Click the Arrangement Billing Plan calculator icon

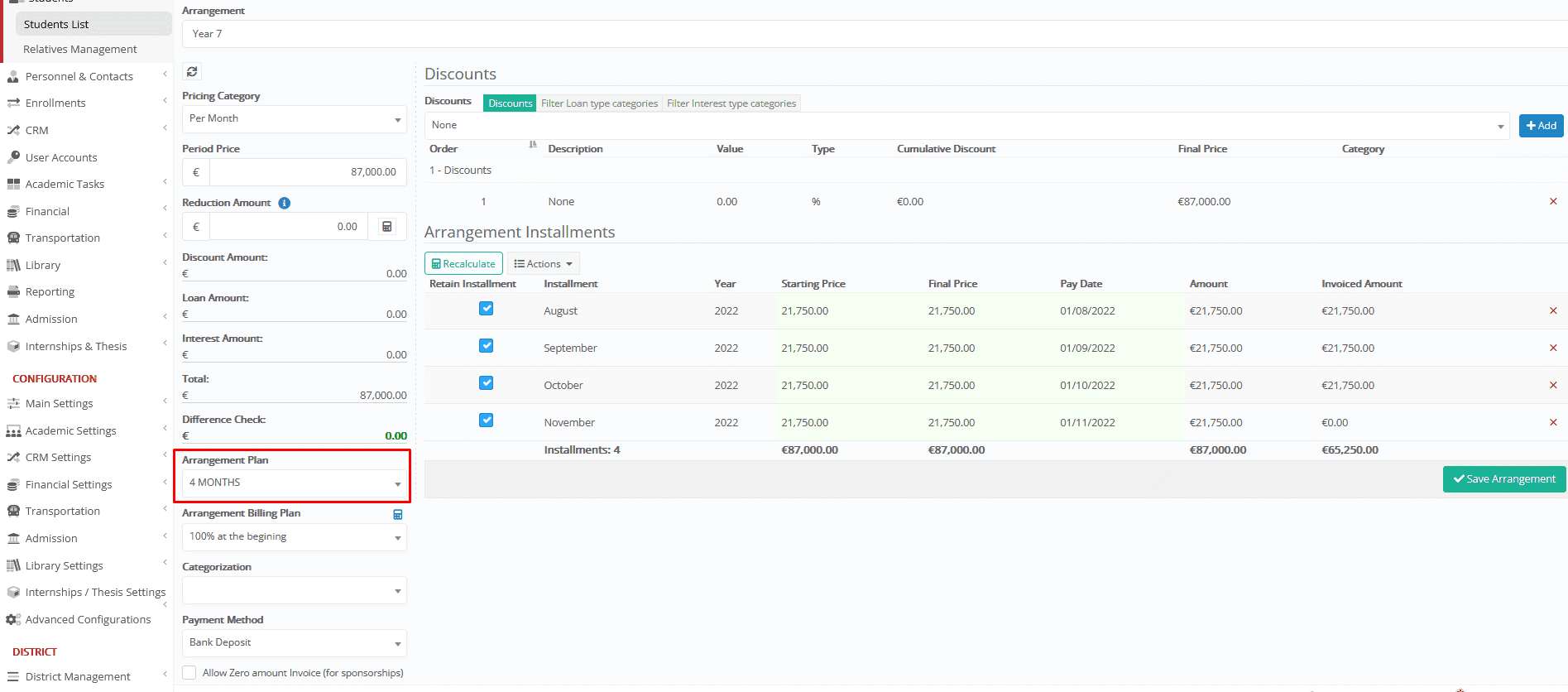pos(398,514)
